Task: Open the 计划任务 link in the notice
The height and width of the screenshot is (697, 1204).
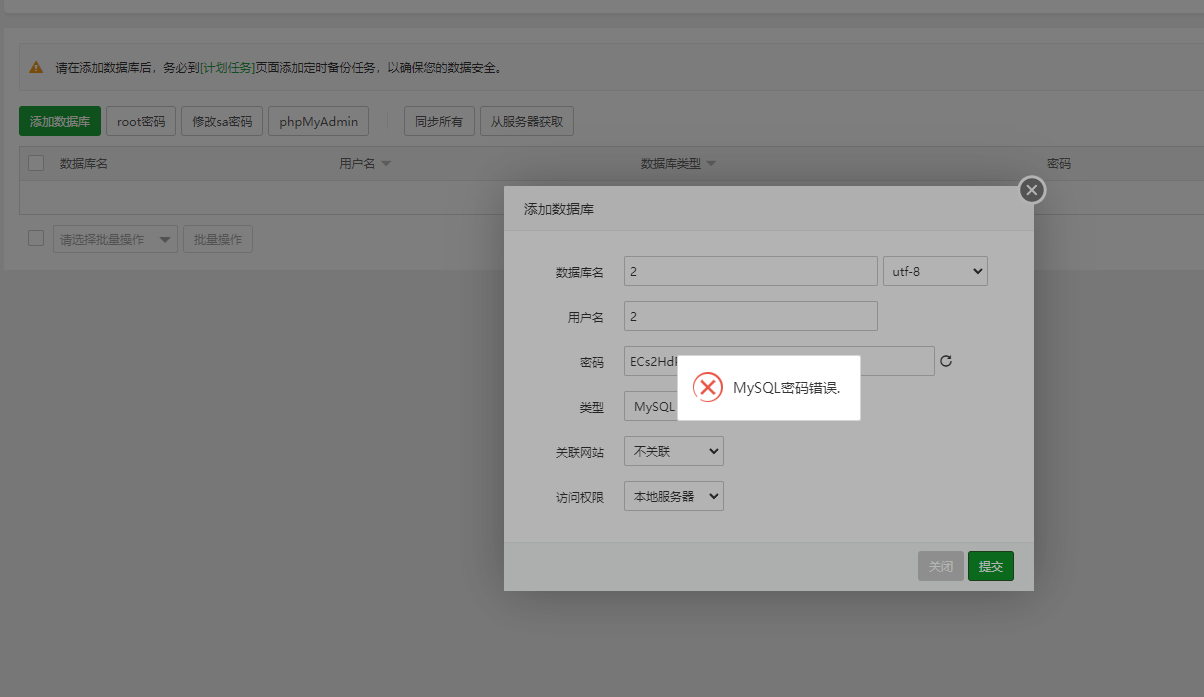Action: coord(227,68)
